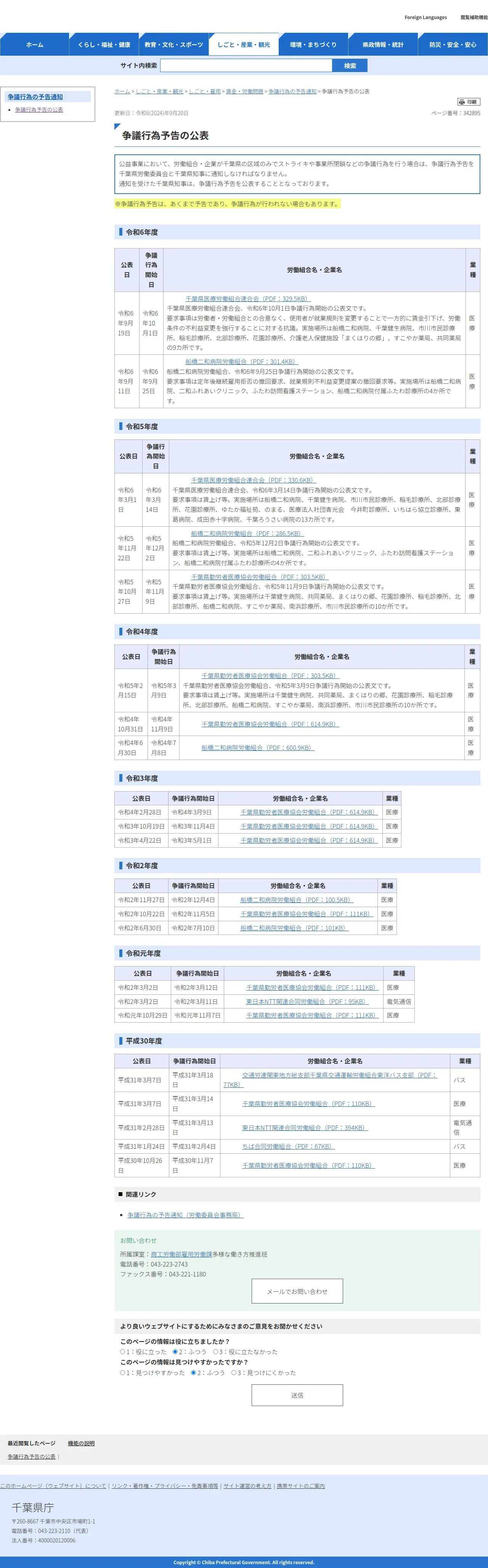This screenshot has height=1568, width=488.
Task: Open 東洋バス支部 PDF 77KB link
Action: 330,1080
